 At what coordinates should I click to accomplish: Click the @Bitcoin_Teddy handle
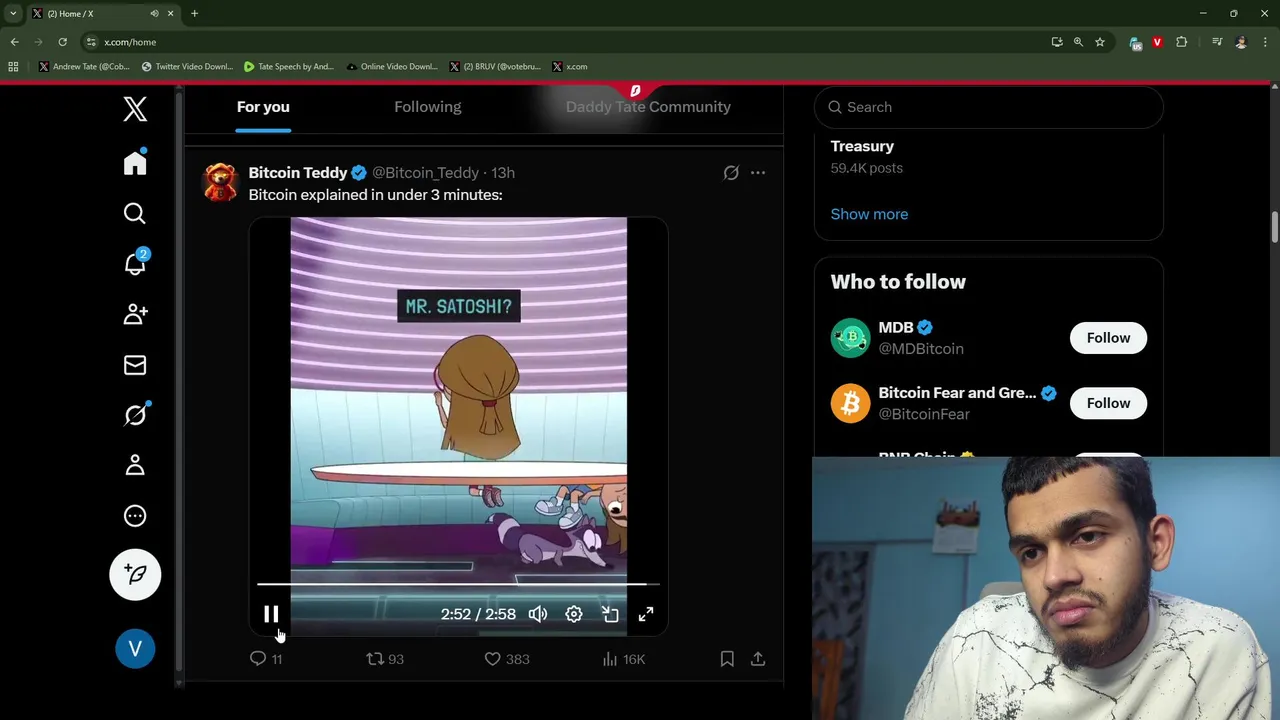pyautogui.click(x=425, y=173)
